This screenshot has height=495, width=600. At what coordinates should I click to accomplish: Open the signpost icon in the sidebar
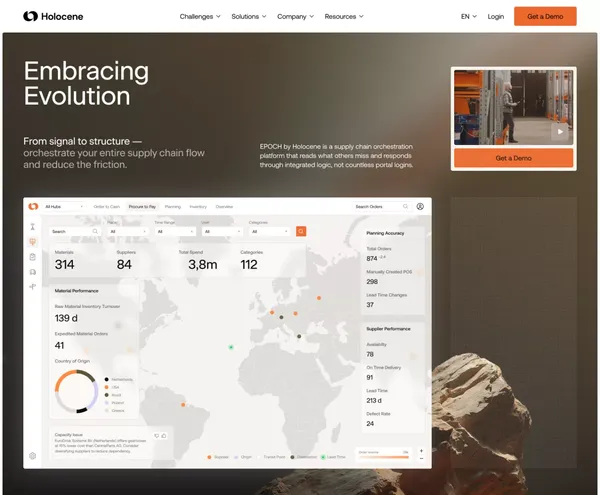33,286
